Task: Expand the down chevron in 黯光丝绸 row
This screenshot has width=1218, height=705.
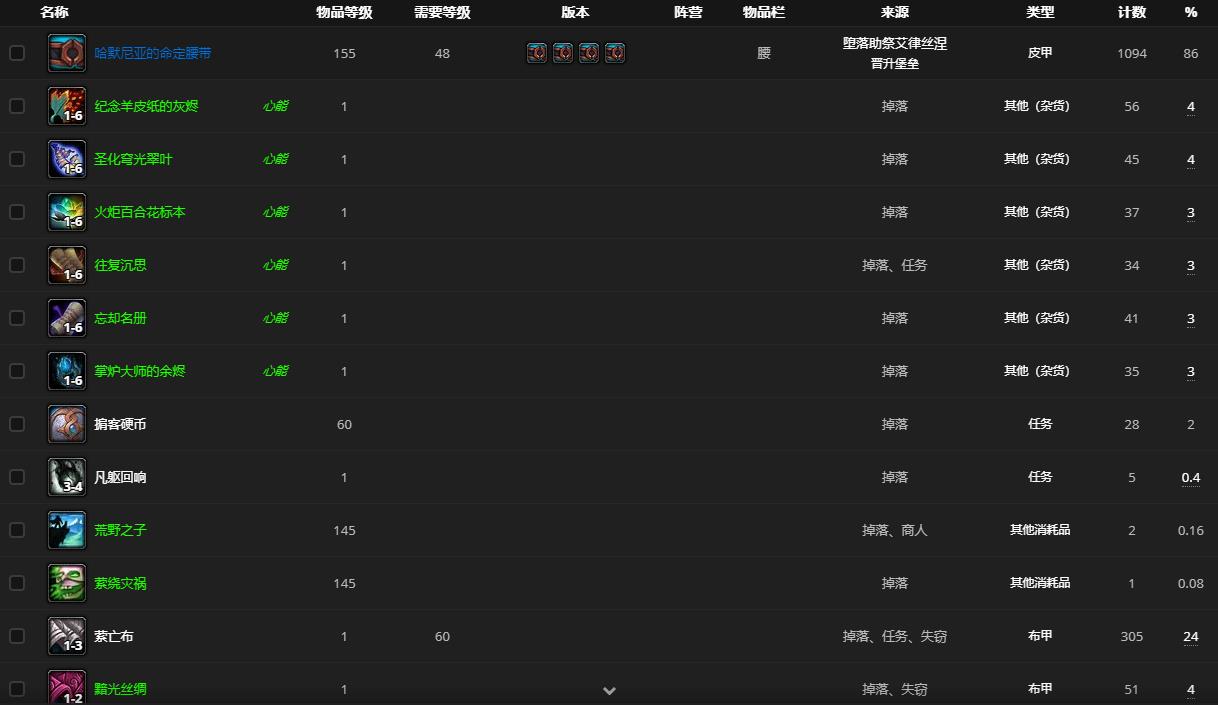Action: coord(609,690)
